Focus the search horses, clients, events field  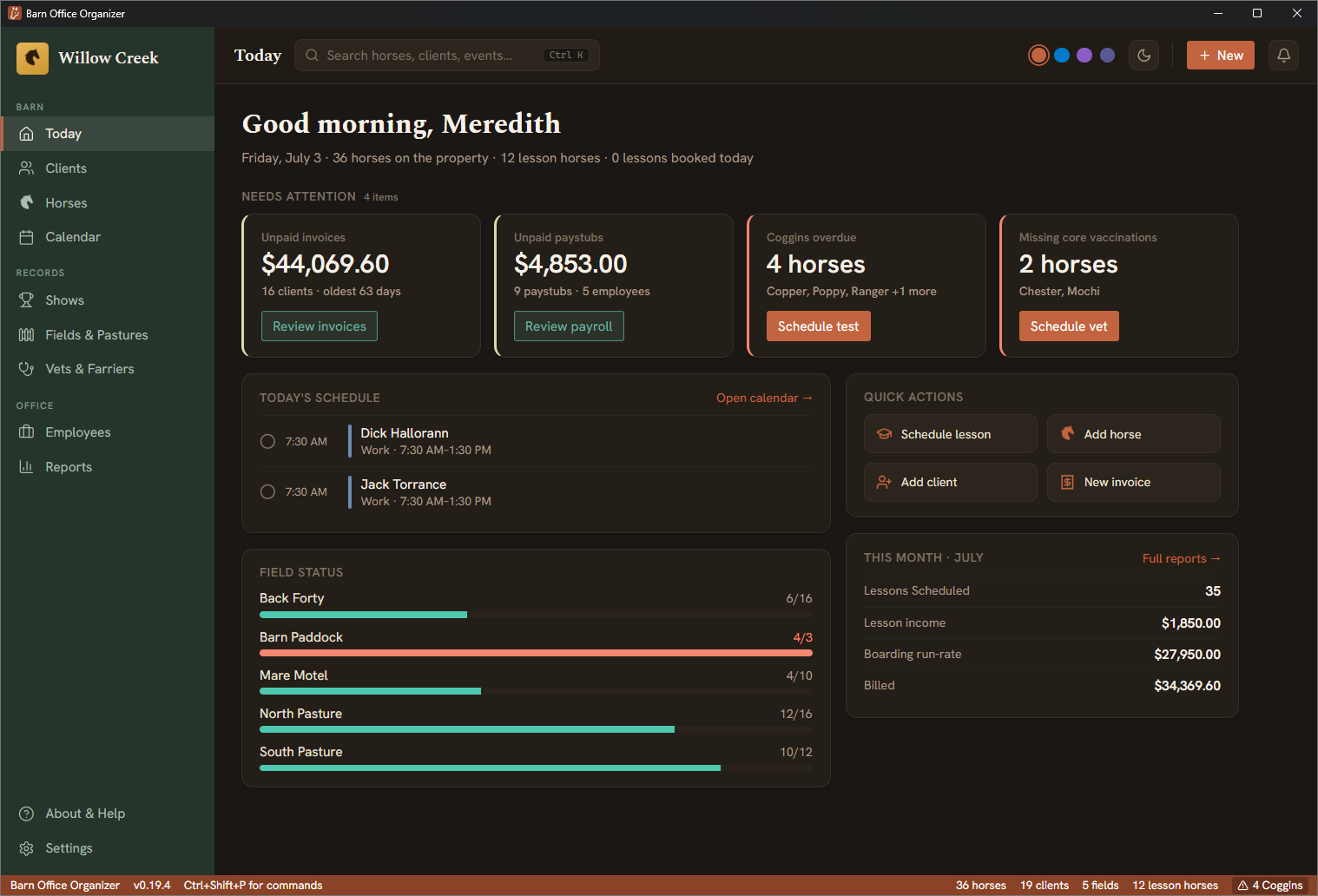tap(446, 56)
